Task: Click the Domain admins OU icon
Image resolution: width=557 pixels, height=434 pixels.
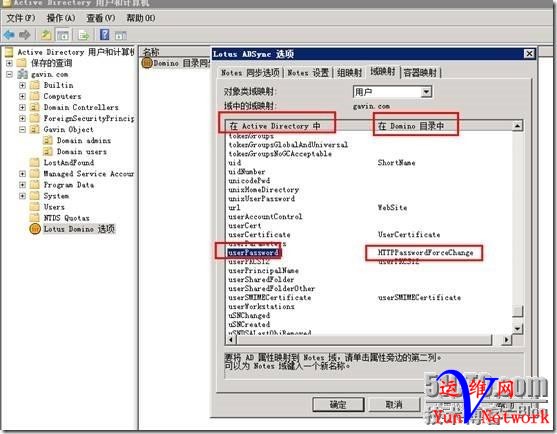Action: pos(48,140)
